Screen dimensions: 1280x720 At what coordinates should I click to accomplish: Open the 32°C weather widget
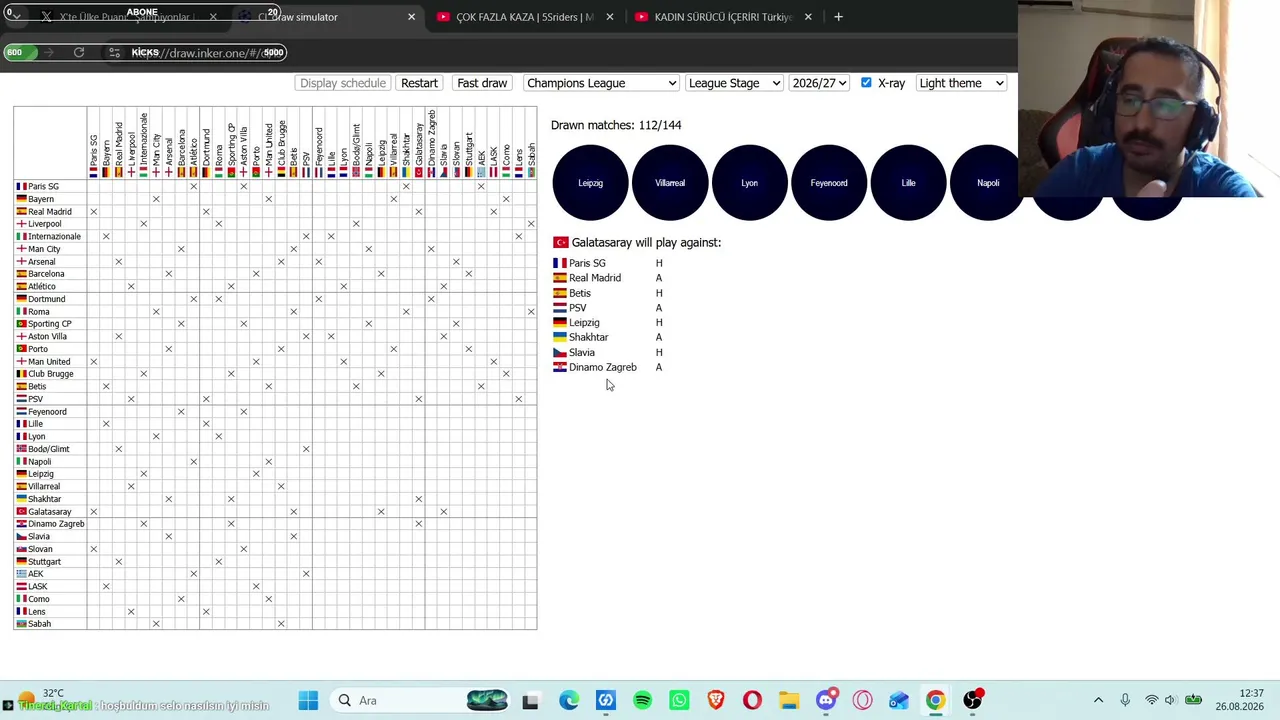click(x=40, y=700)
